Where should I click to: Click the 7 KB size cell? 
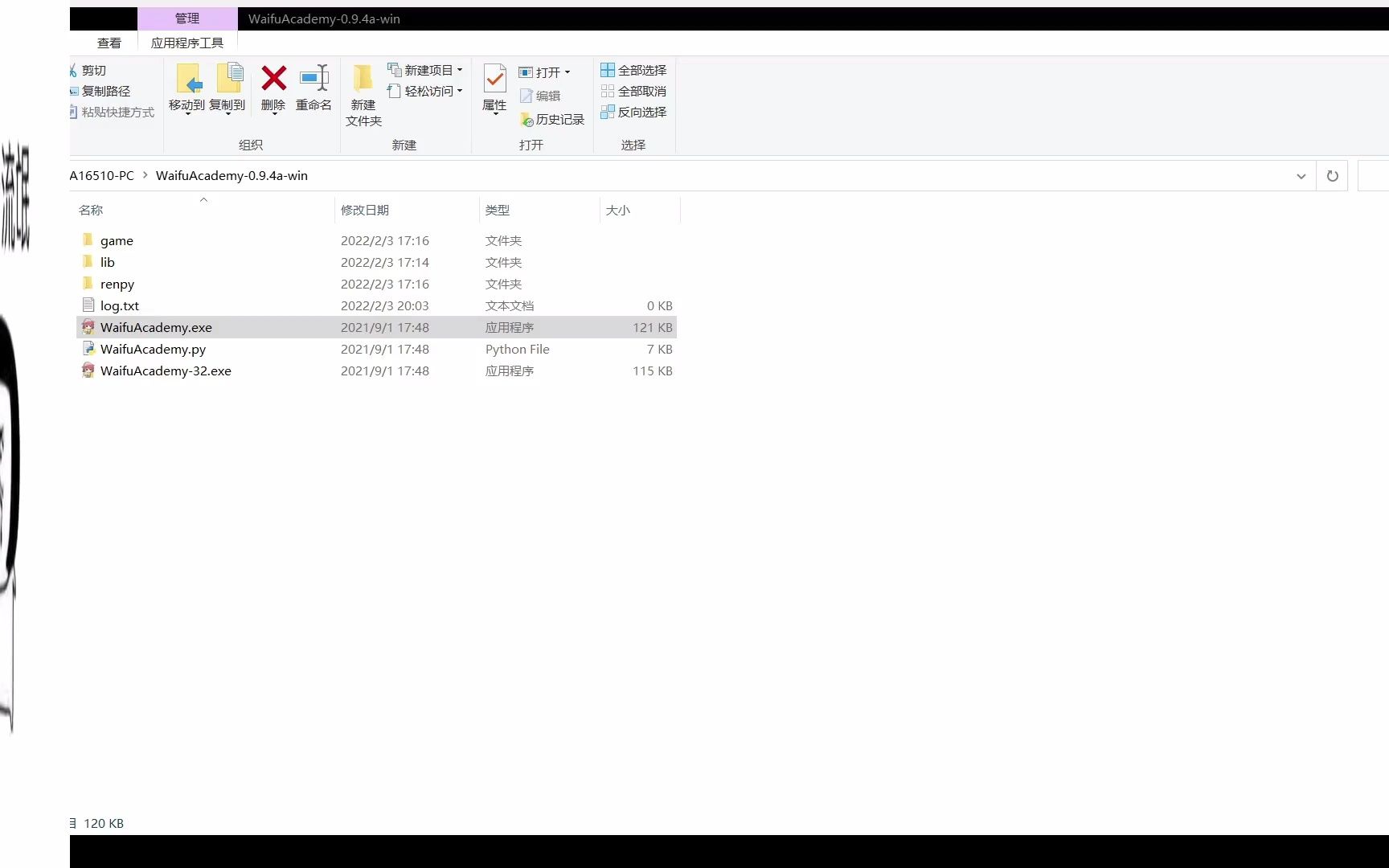tap(660, 350)
